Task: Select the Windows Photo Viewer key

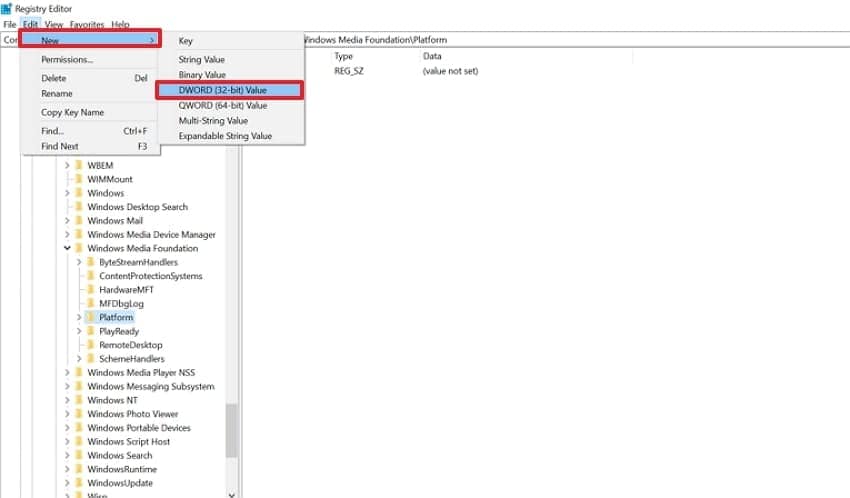Action: pos(133,414)
